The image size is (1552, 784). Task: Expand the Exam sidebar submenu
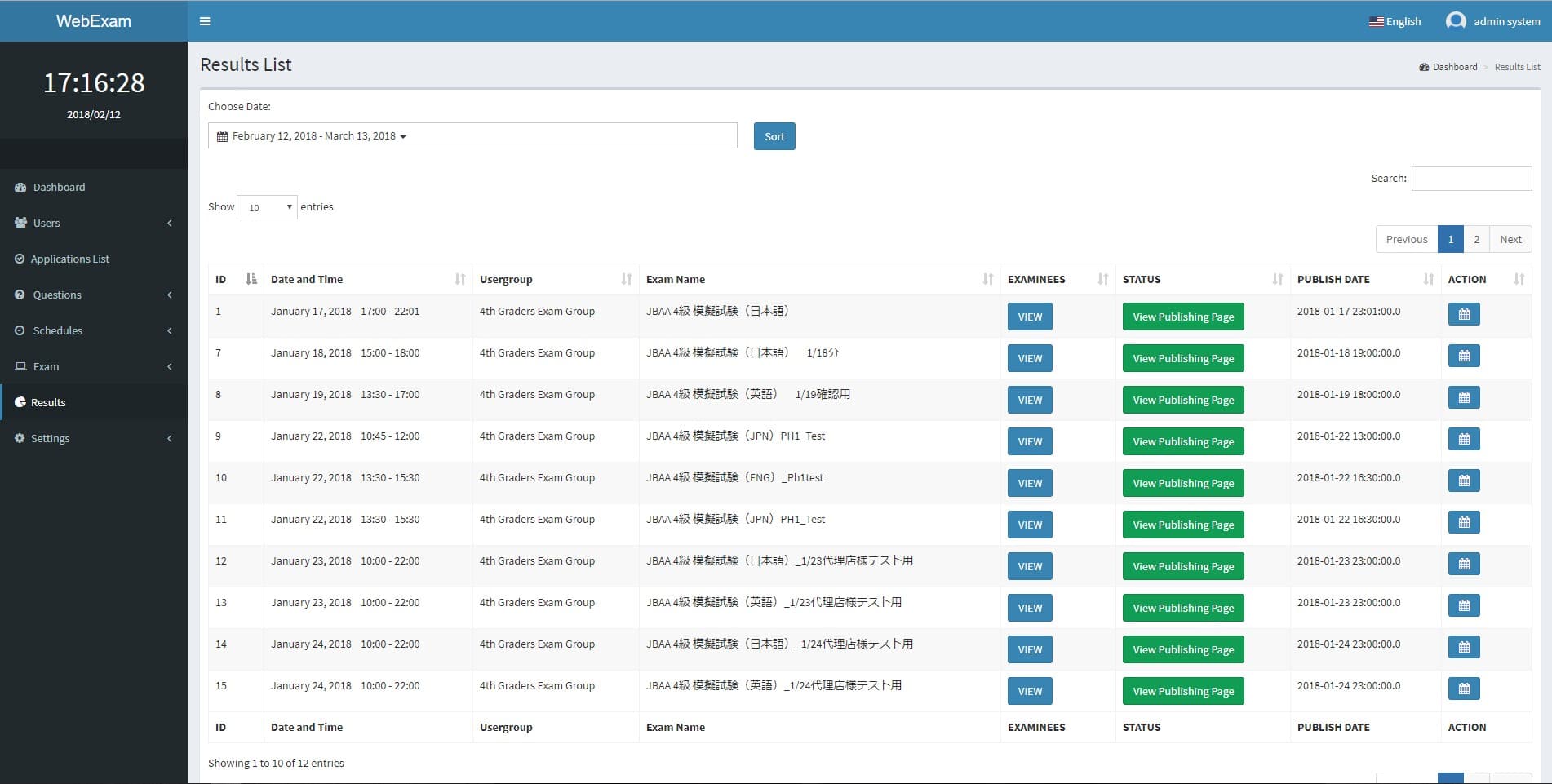click(94, 366)
